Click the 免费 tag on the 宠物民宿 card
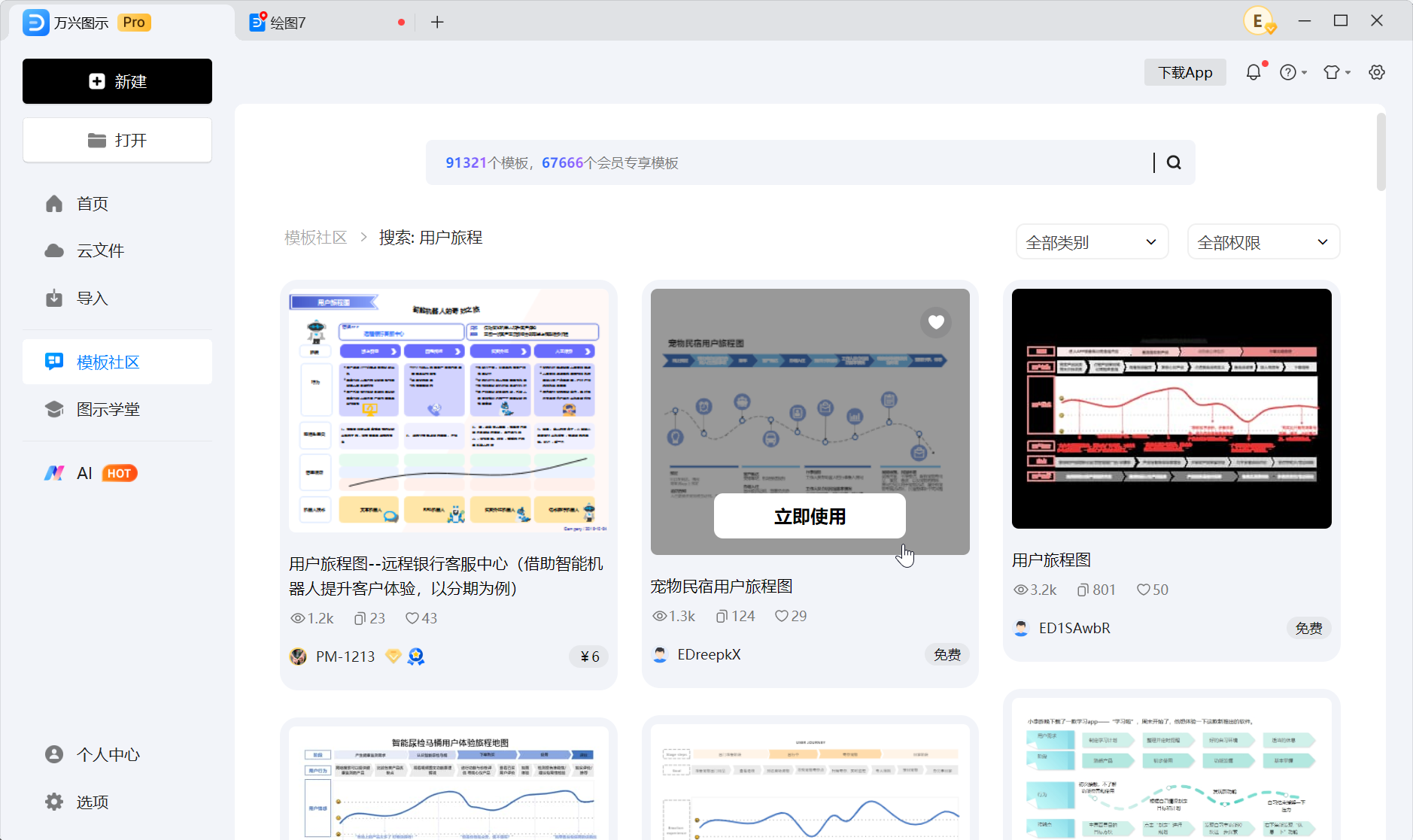The height and width of the screenshot is (840, 1413). pos(947,654)
